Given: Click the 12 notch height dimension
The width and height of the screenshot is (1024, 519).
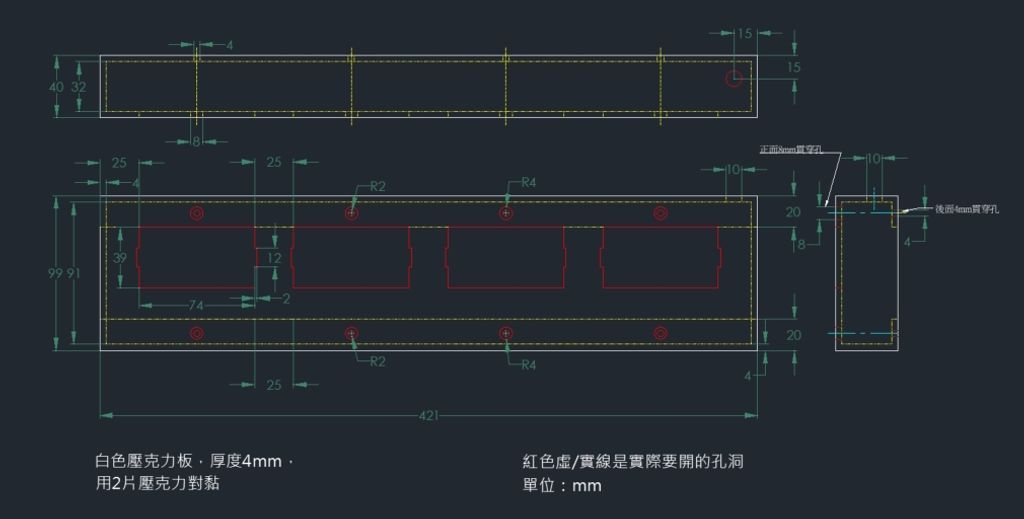Looking at the screenshot, I should (x=274, y=258).
